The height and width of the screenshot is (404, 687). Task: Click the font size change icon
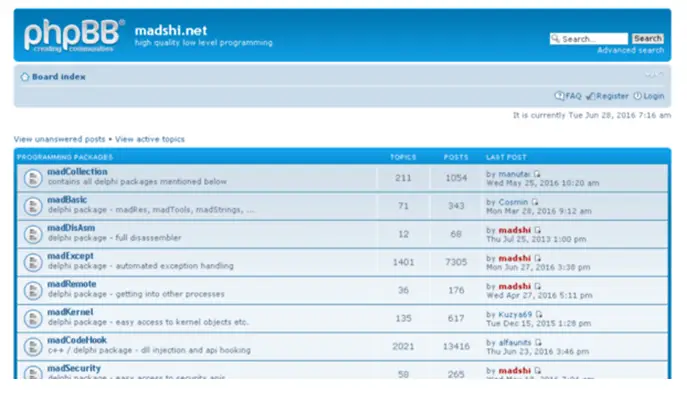coord(654,75)
